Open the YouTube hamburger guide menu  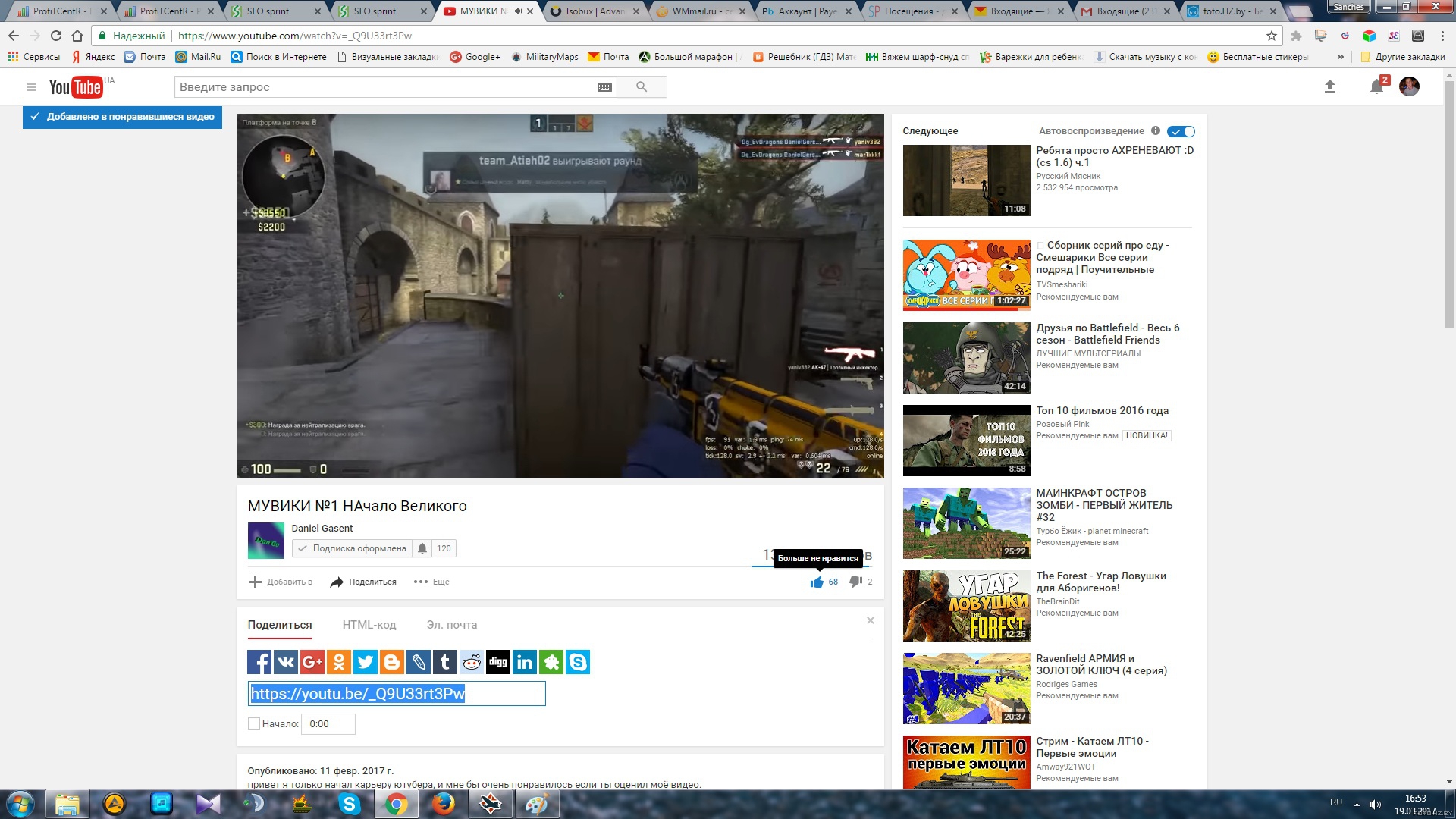(31, 87)
